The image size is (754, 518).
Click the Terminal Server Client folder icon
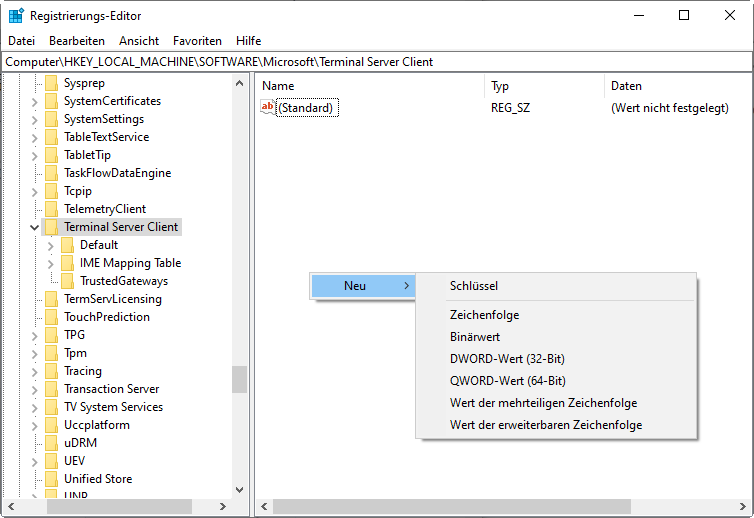52,227
